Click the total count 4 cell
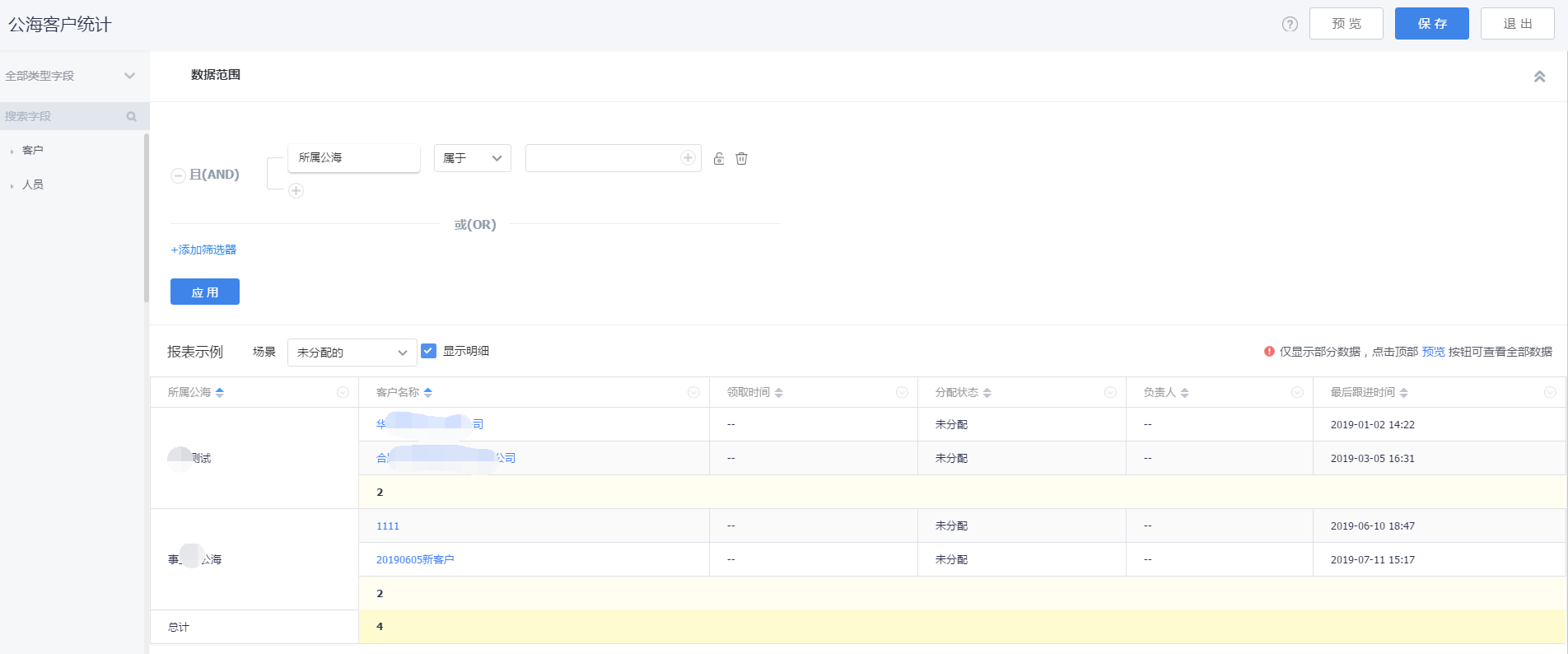This screenshot has height=654, width=1568. coord(962,627)
